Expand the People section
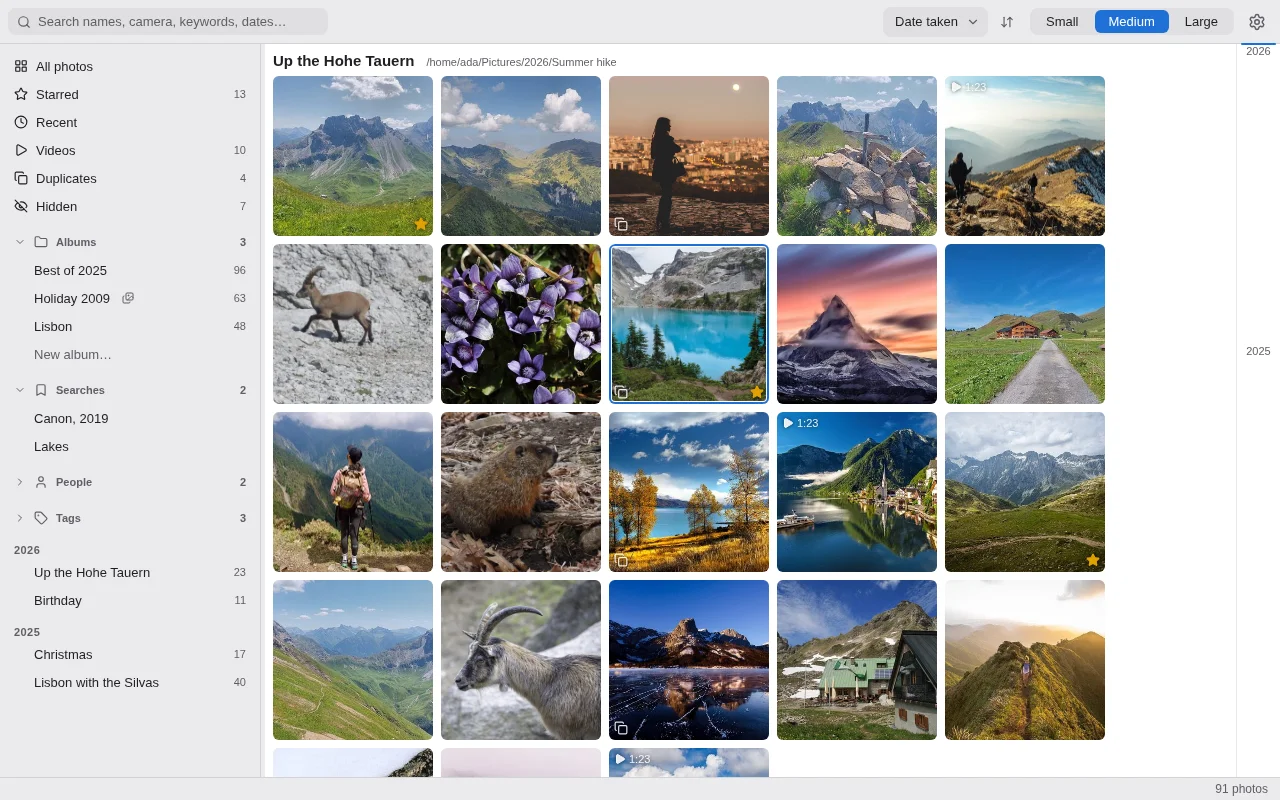The image size is (1280, 800). (20, 482)
